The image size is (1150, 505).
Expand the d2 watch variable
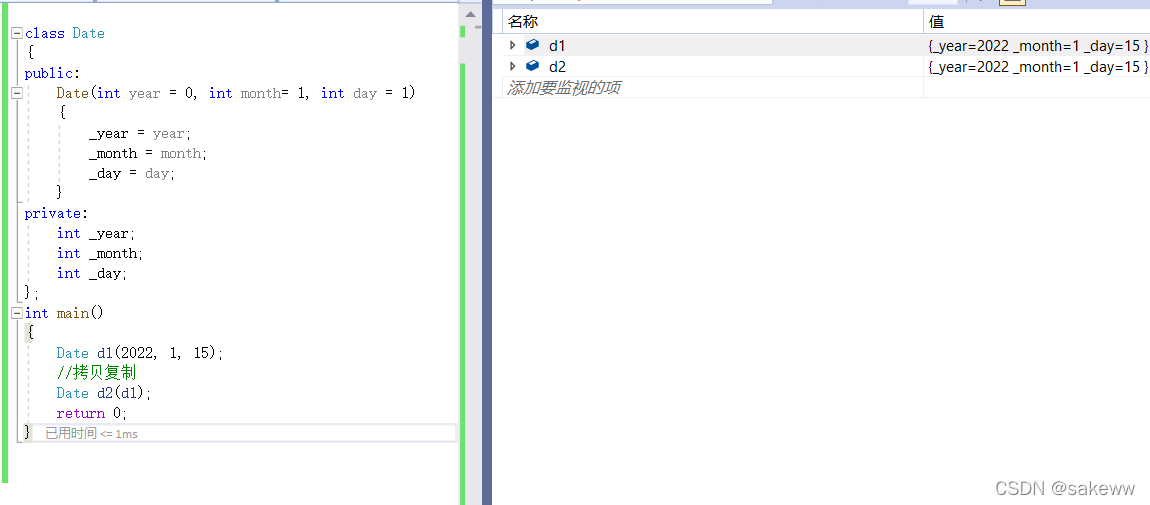point(513,67)
